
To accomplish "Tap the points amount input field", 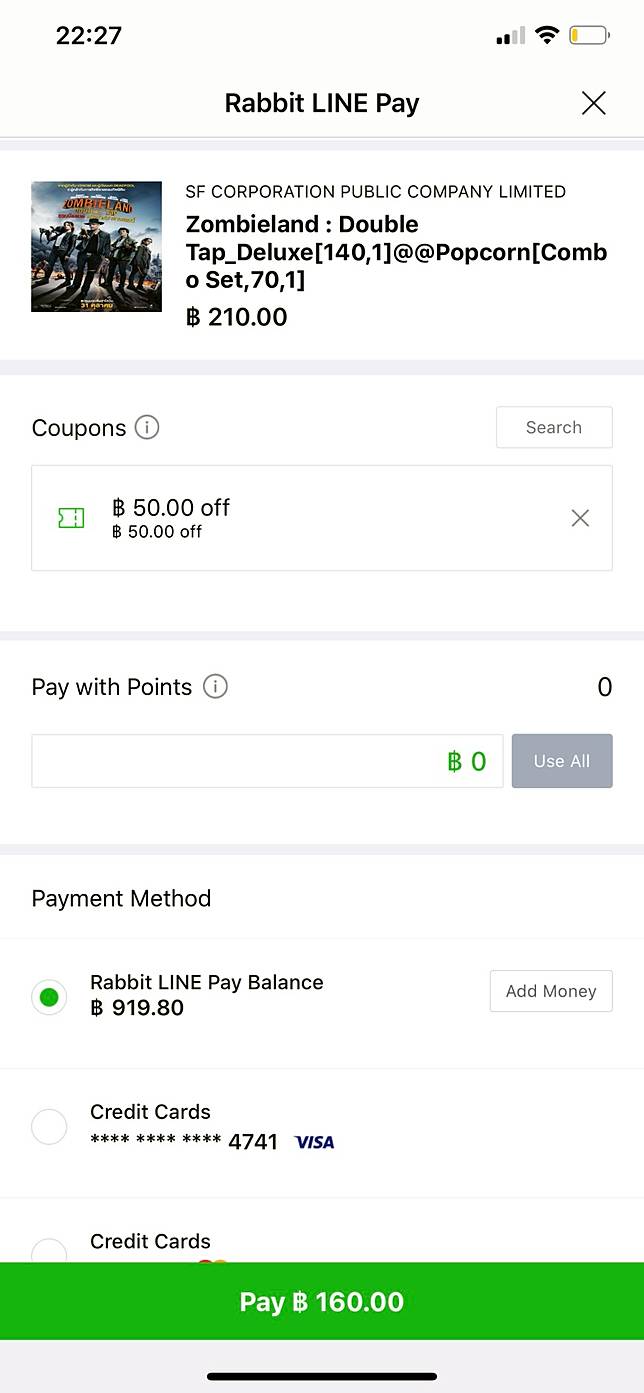I will point(267,761).
